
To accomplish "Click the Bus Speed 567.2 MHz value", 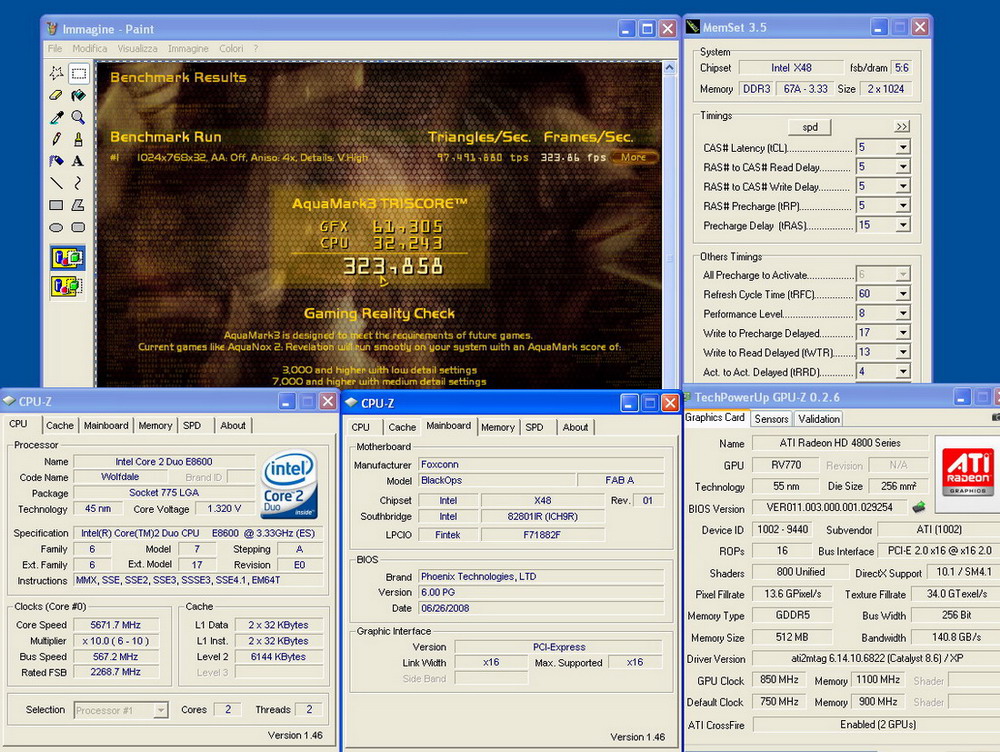I will (115, 656).
